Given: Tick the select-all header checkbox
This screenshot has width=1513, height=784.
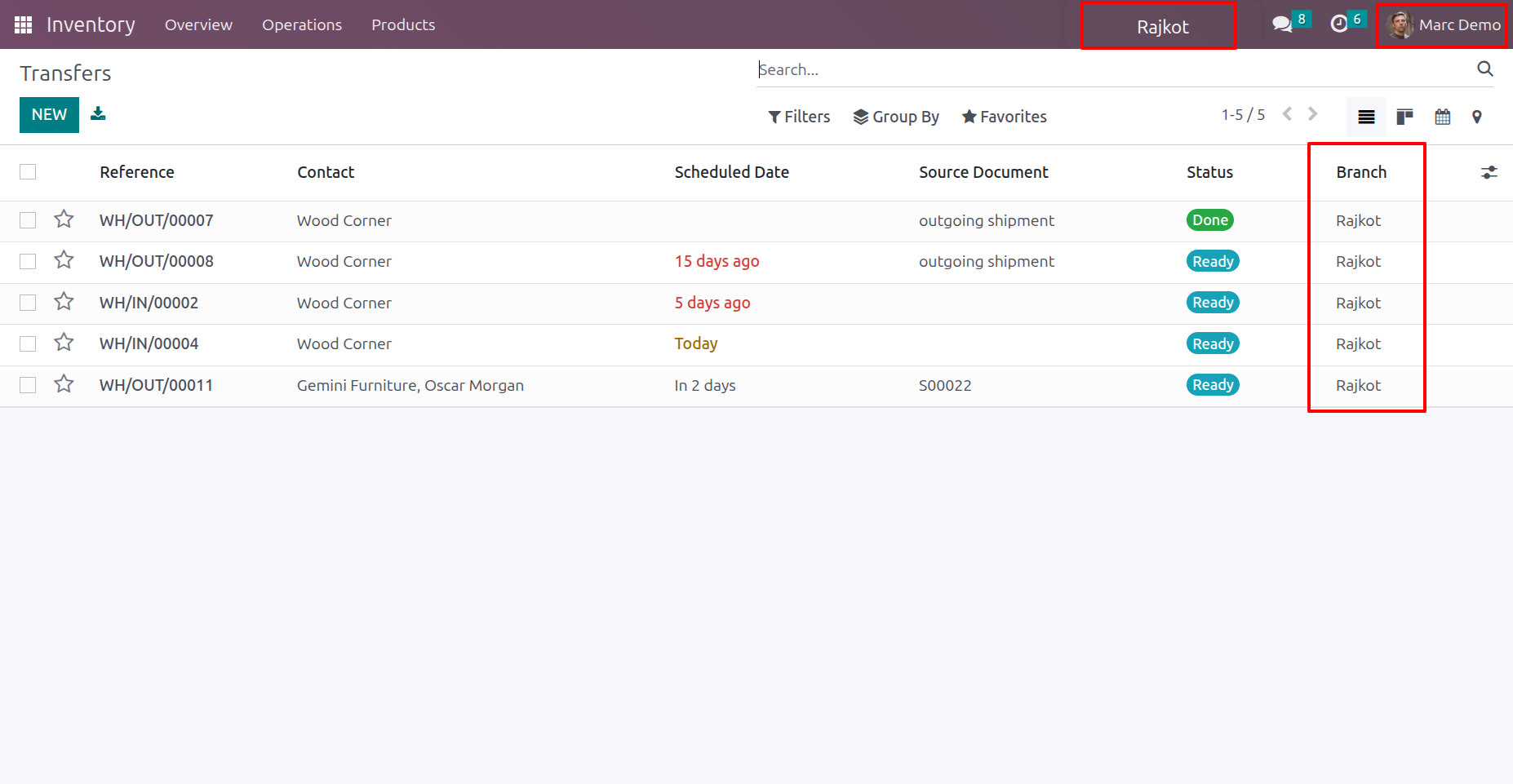Looking at the screenshot, I should (28, 171).
